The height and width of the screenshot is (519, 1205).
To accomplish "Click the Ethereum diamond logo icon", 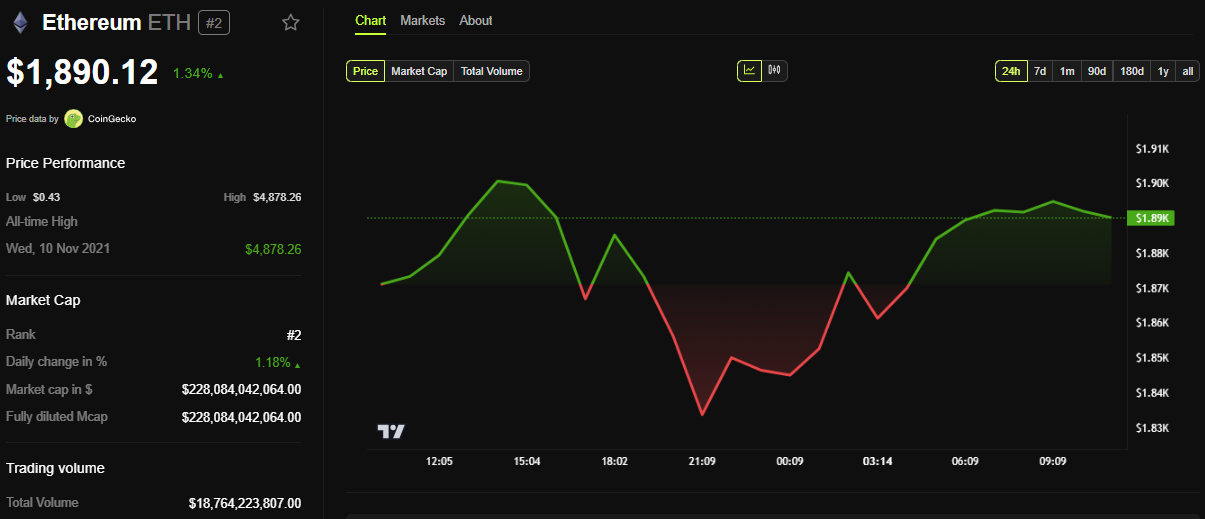I will click(20, 22).
